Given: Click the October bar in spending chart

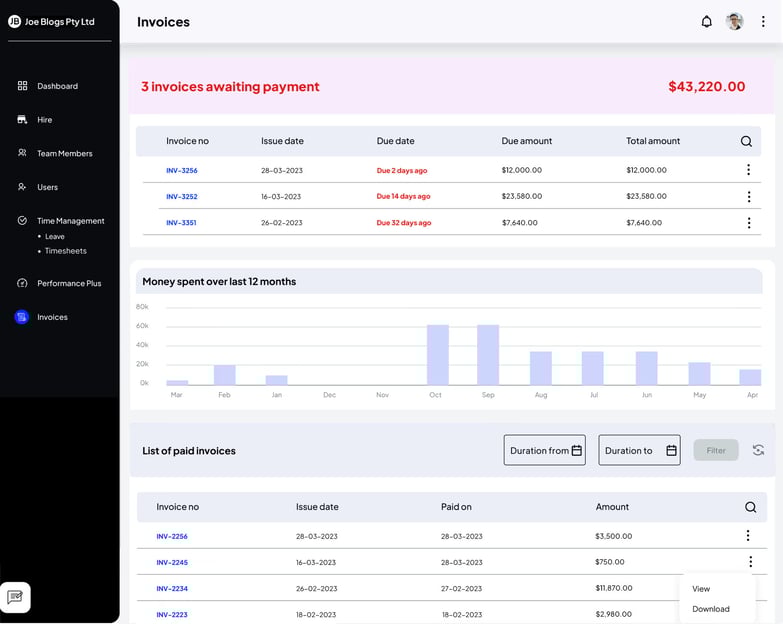Looking at the screenshot, I should 437,355.
